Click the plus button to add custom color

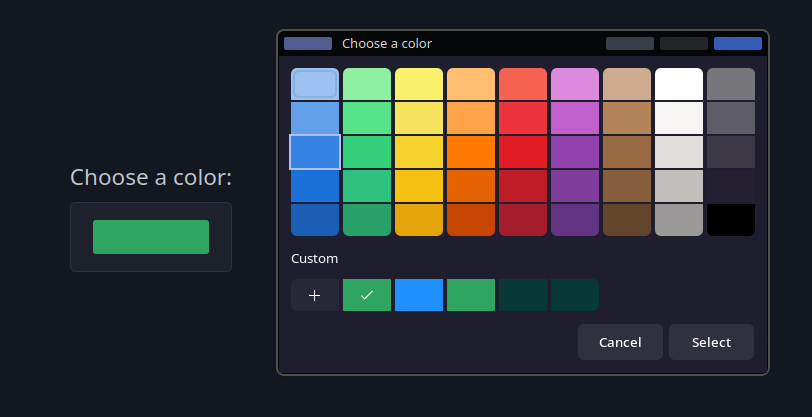click(315, 295)
